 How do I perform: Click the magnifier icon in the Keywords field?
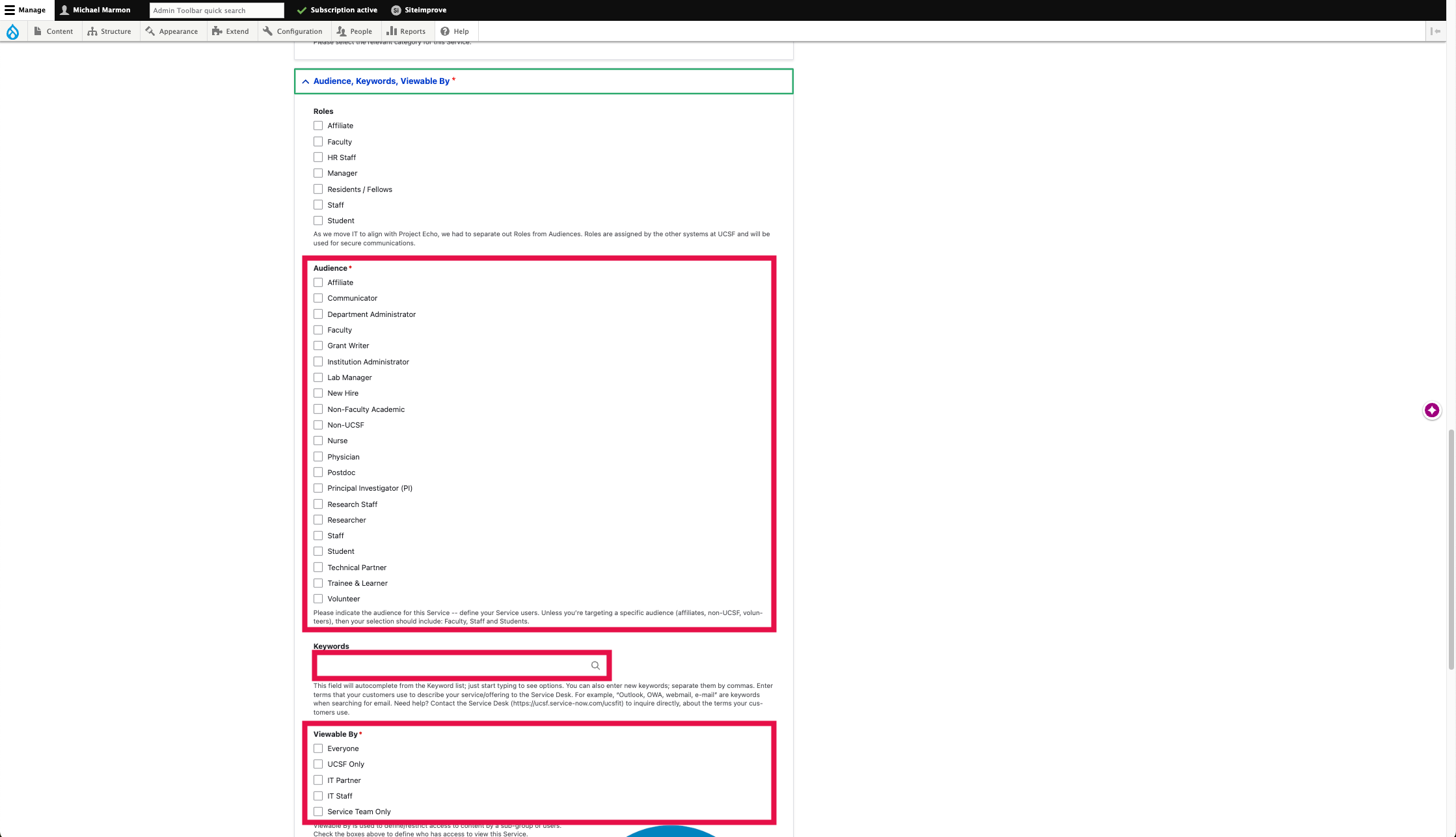point(595,665)
